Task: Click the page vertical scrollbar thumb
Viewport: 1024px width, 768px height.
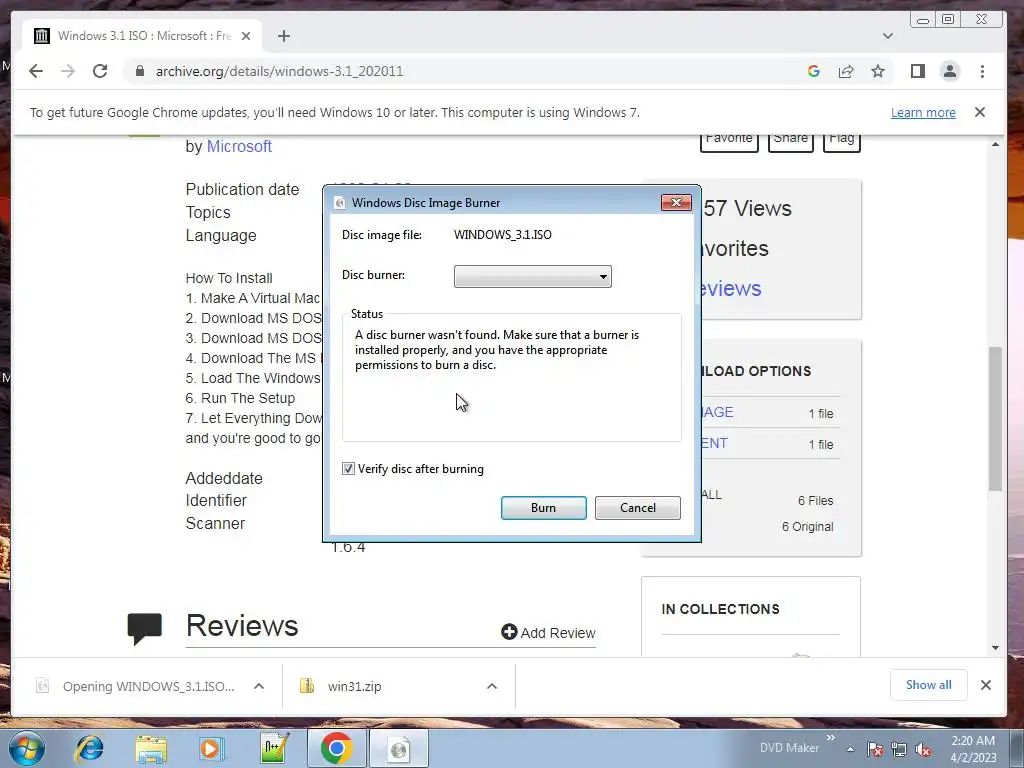Action: coord(995,418)
